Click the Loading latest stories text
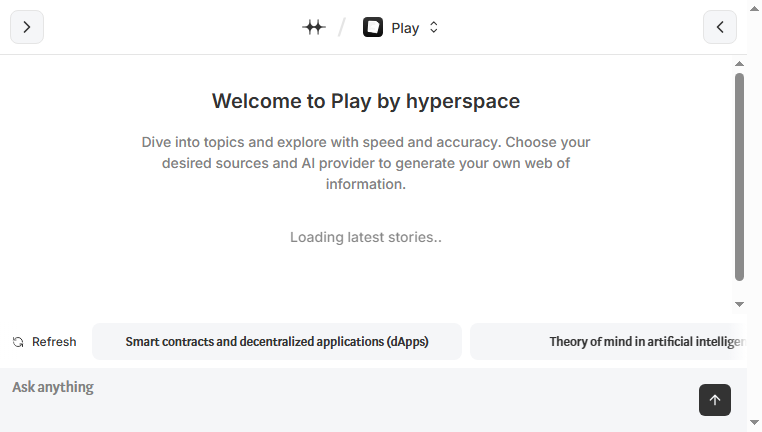762x432 pixels. [366, 237]
